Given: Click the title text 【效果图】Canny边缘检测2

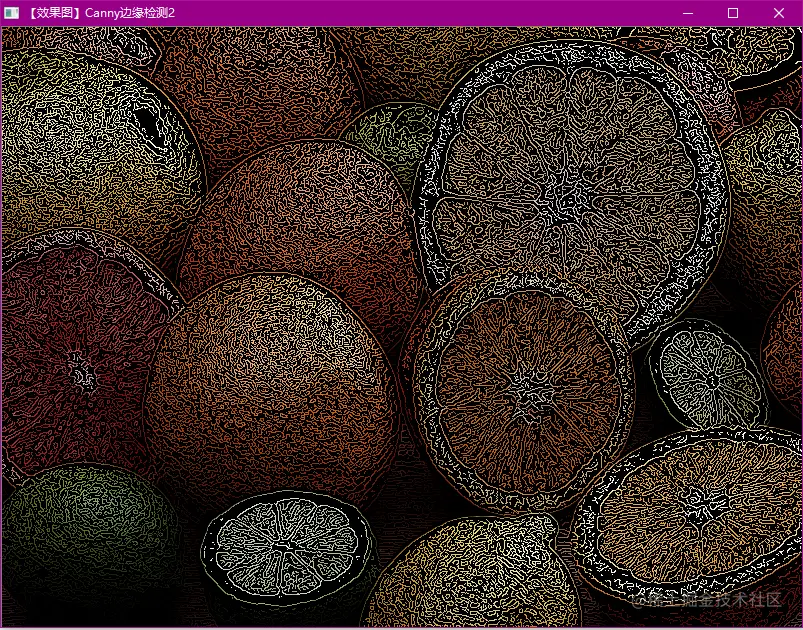Looking at the screenshot, I should [99, 13].
